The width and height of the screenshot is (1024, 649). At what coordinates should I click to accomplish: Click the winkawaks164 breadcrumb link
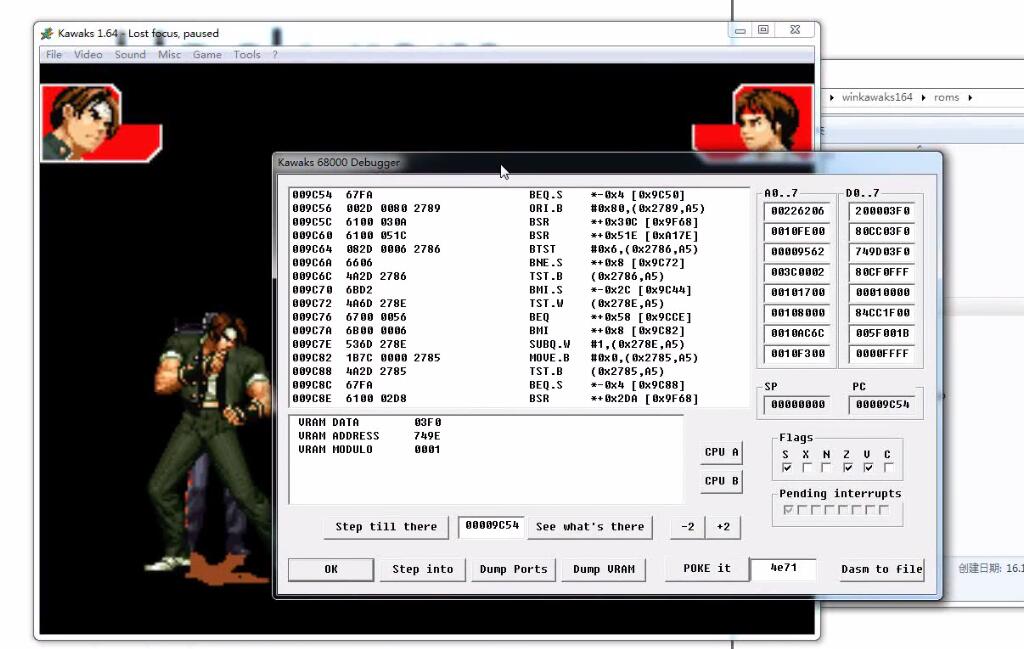tap(878, 97)
